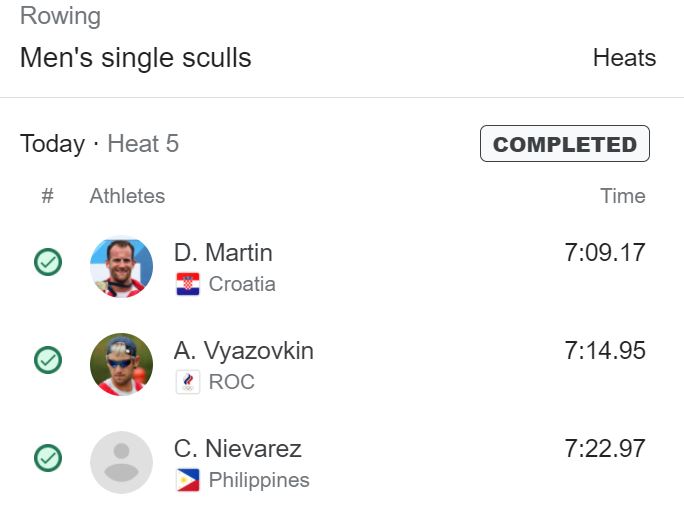The height and width of the screenshot is (506, 684).
Task: Open athlete A. Vyazovkin's name link
Action: pos(244,351)
